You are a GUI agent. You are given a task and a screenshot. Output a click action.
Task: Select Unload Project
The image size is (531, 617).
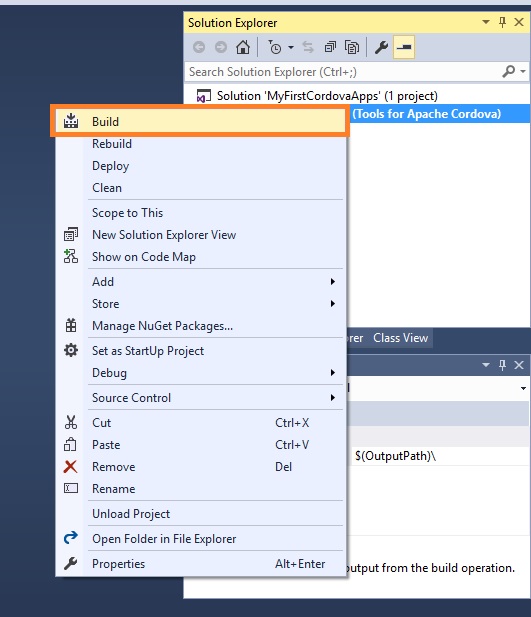(200, 514)
